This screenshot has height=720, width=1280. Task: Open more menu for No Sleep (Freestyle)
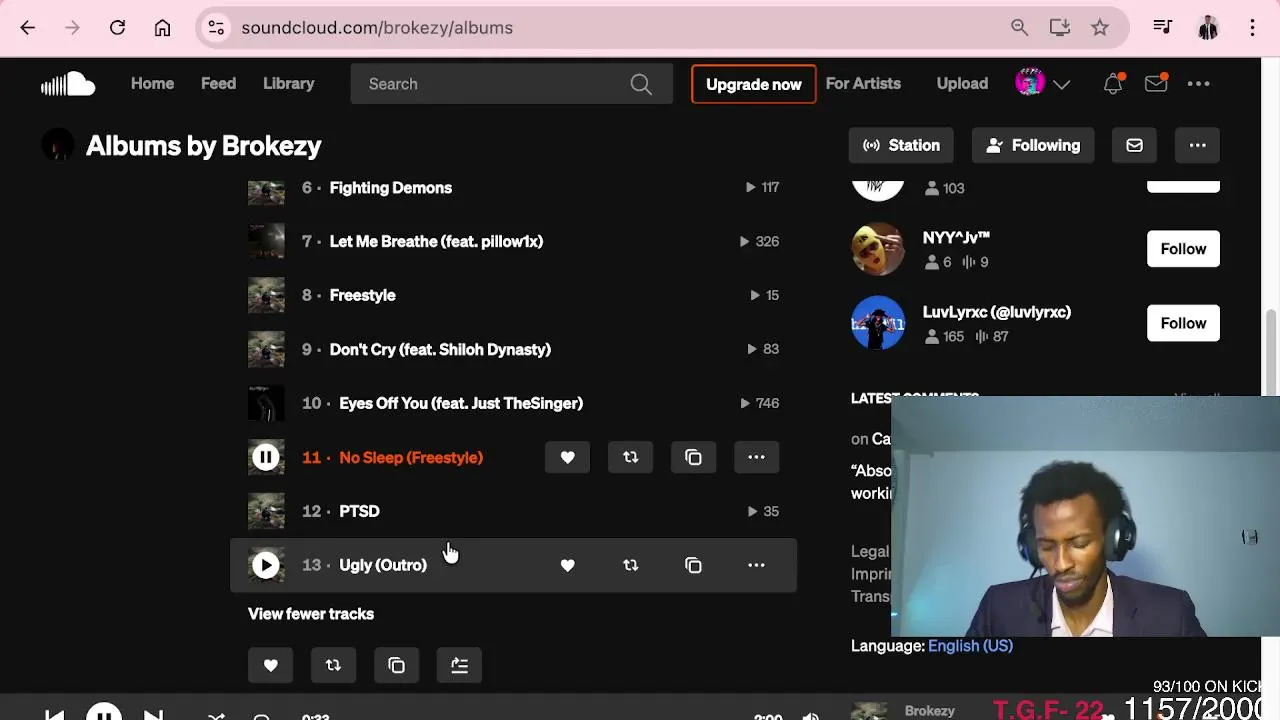coord(756,457)
